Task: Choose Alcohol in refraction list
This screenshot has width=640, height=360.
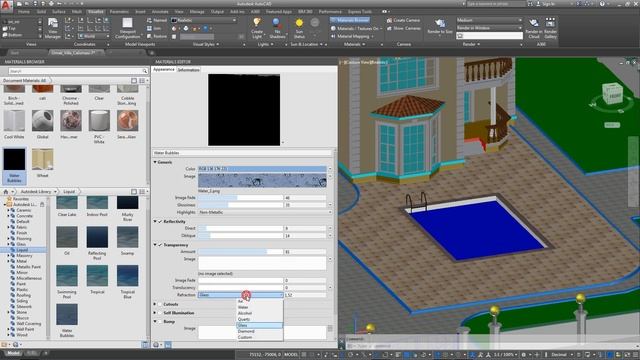Action: [260, 313]
